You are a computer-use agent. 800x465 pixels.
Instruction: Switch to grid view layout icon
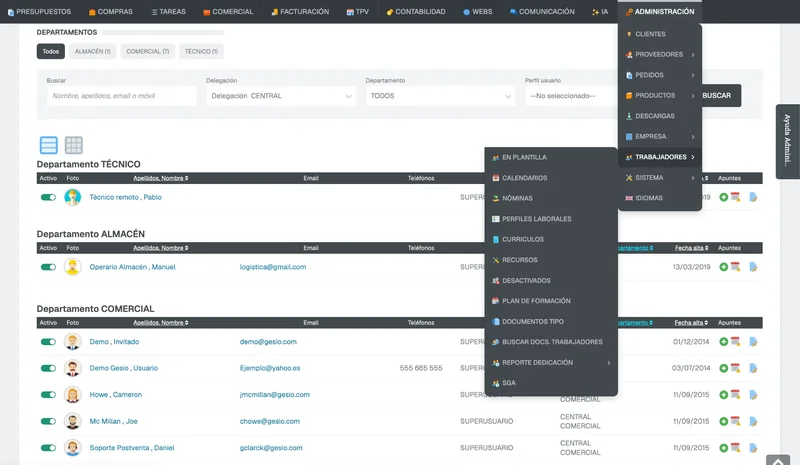point(73,145)
